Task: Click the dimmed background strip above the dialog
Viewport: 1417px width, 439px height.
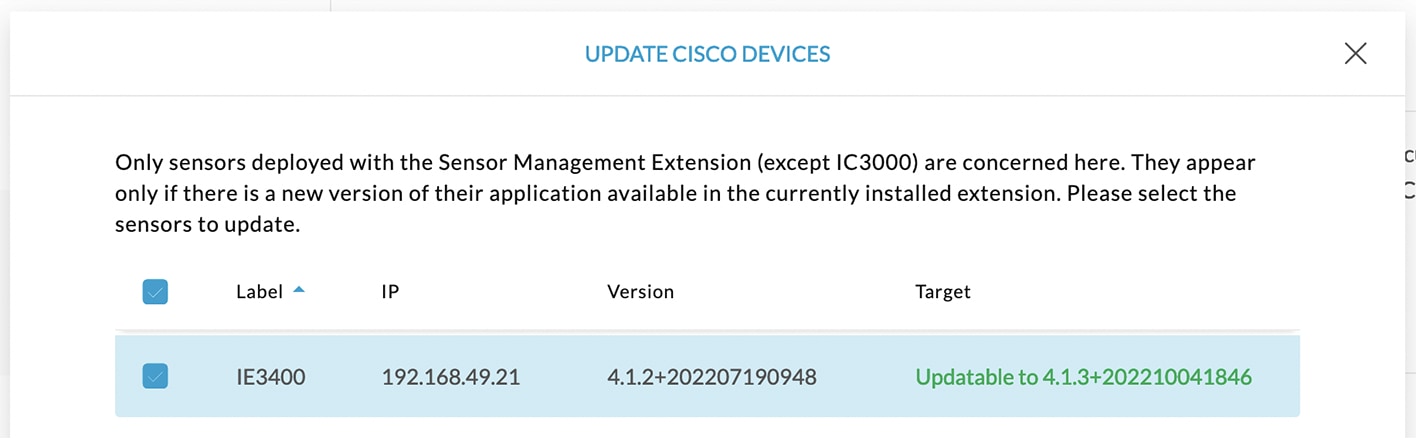Action: [x=708, y=5]
